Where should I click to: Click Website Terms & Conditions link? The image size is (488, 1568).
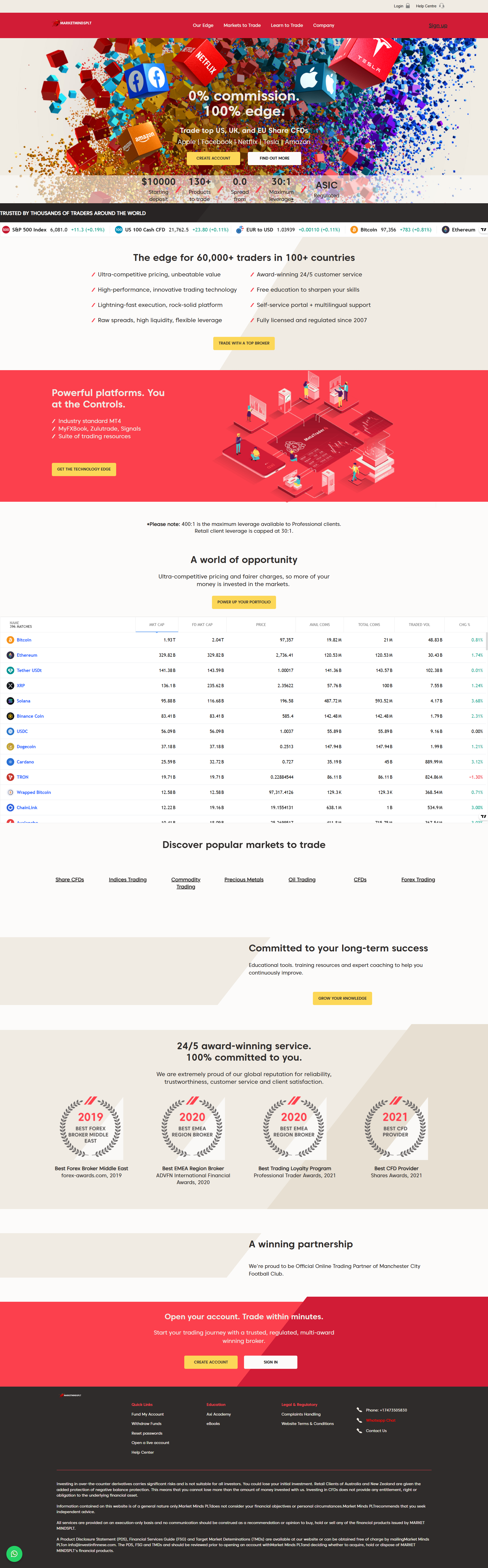308,1424
